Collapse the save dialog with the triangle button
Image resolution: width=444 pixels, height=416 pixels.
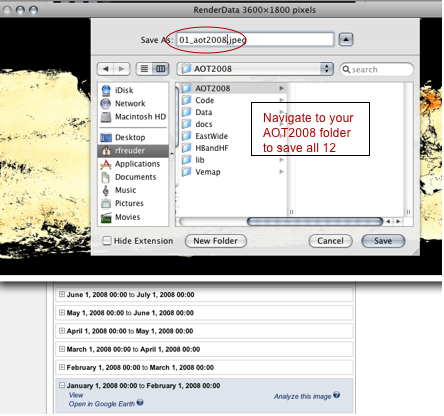[x=346, y=40]
